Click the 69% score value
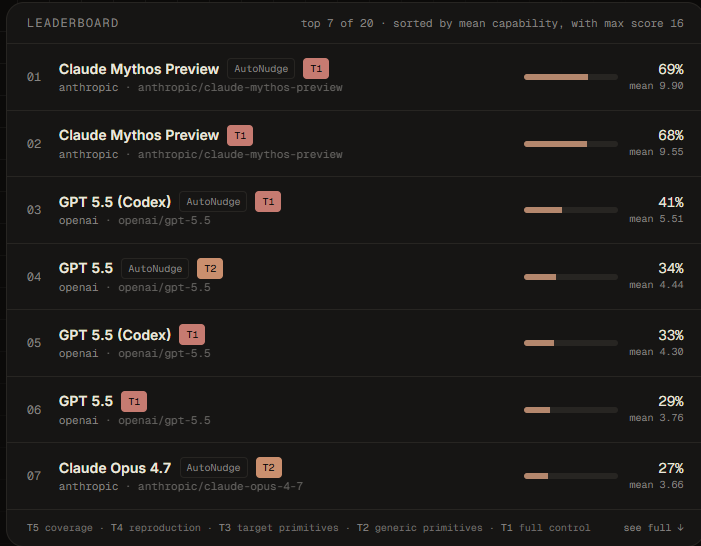701x546 pixels. (x=671, y=69)
